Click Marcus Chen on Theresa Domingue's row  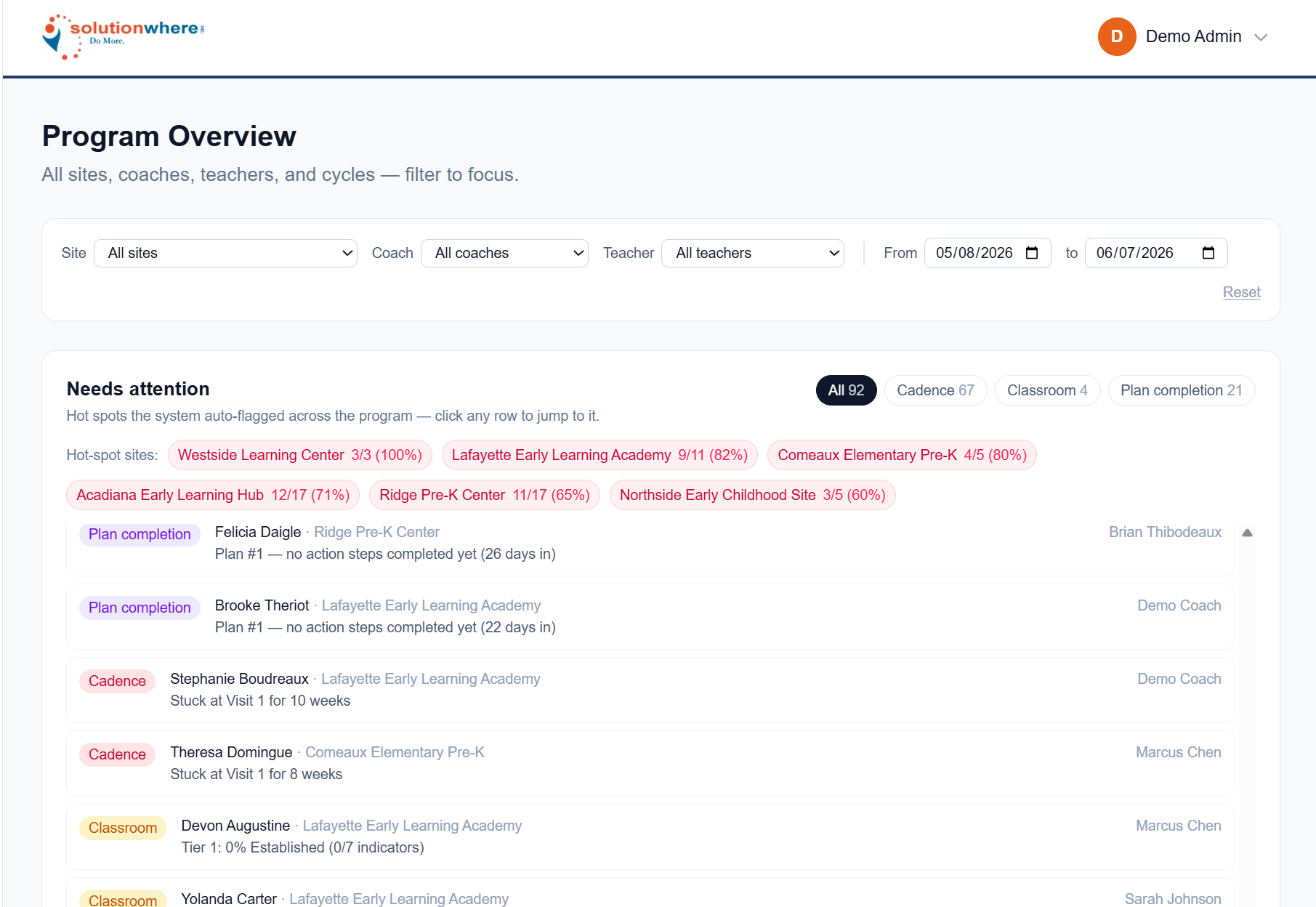1178,752
